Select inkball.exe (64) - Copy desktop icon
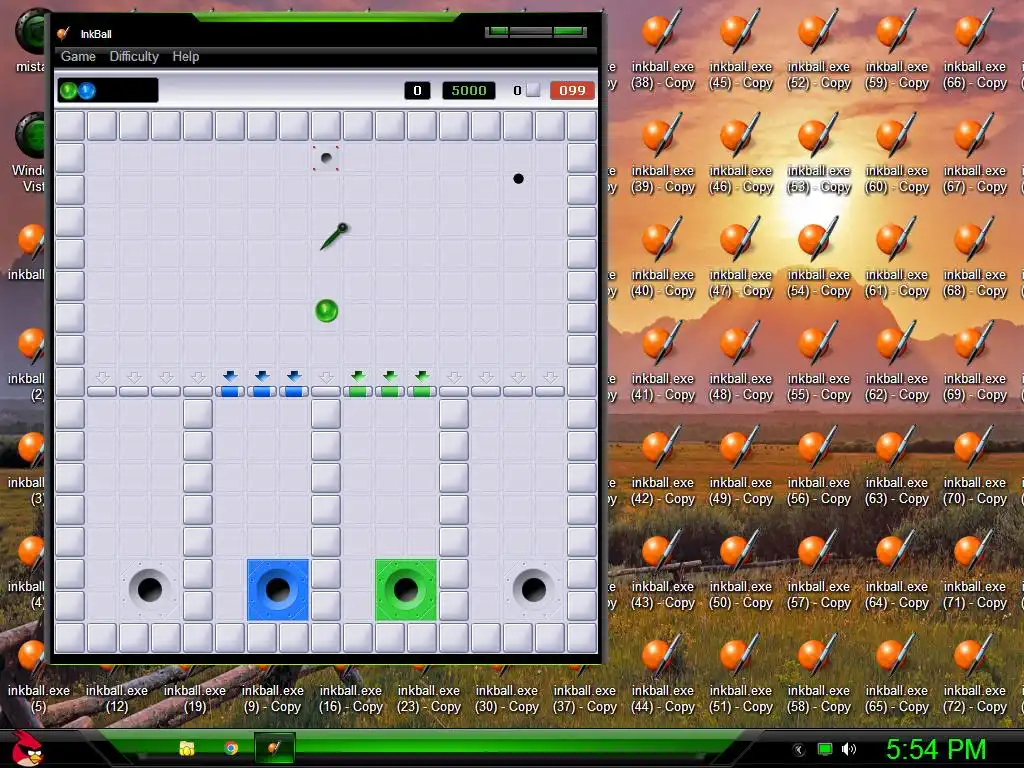 pyautogui.click(x=897, y=567)
